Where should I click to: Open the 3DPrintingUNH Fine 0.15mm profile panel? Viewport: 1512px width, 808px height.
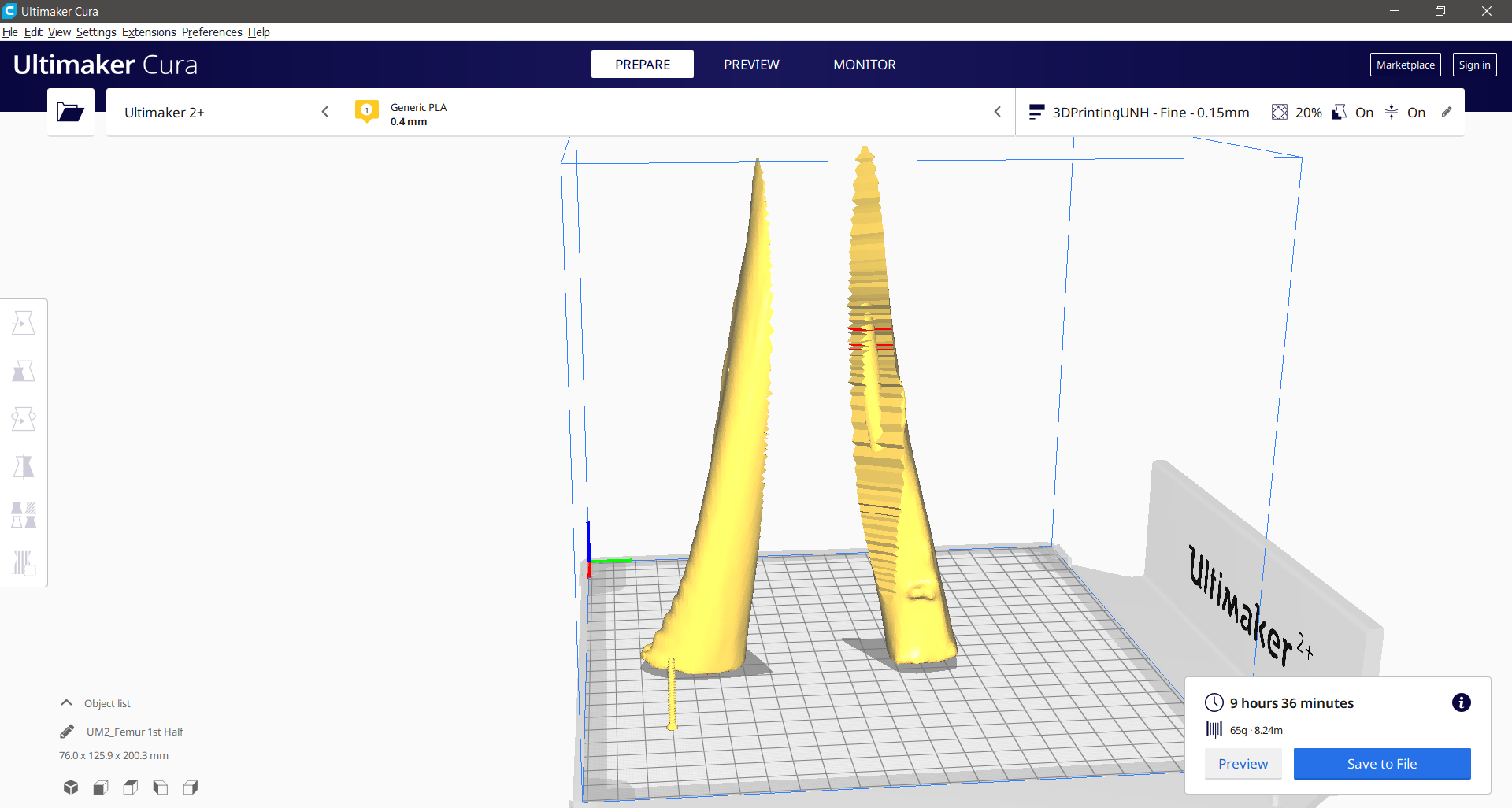(1240, 112)
